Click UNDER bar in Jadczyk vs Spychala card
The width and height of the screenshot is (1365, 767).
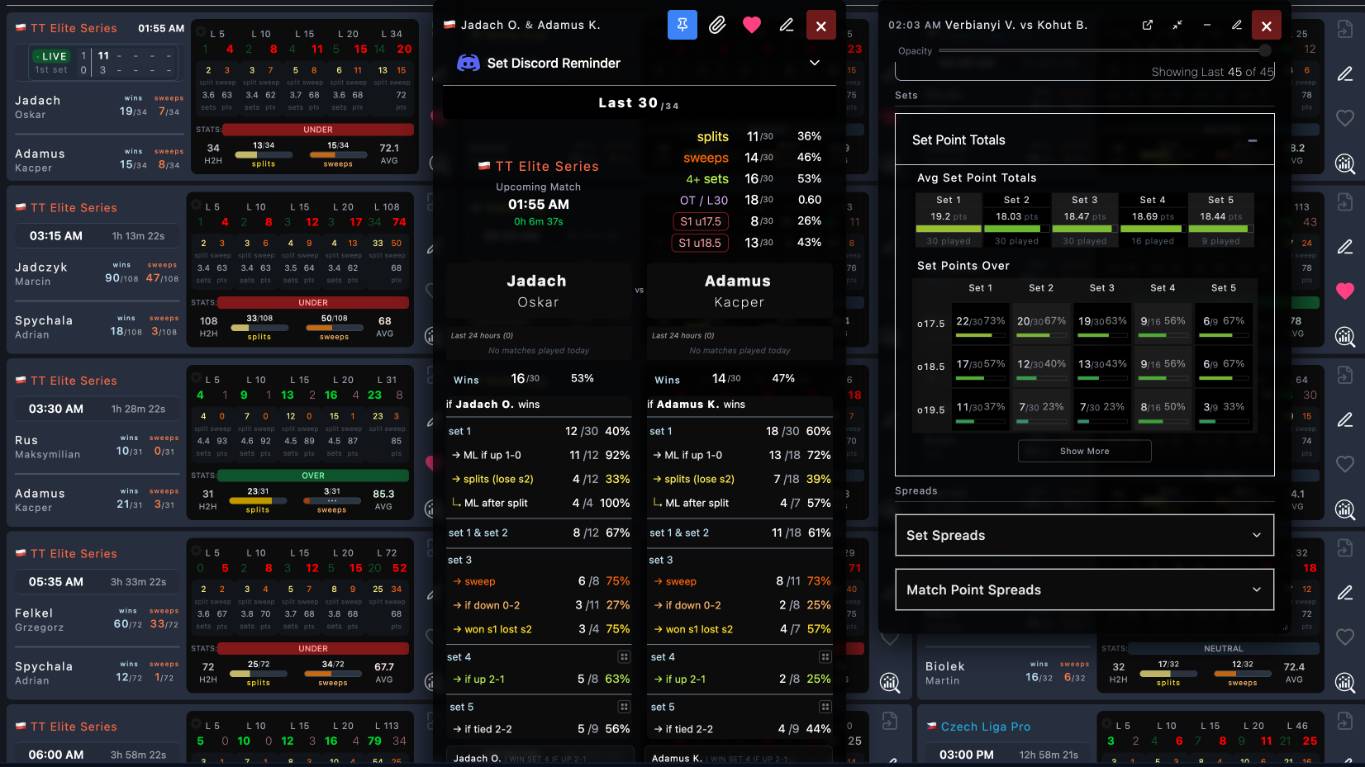[x=313, y=303]
